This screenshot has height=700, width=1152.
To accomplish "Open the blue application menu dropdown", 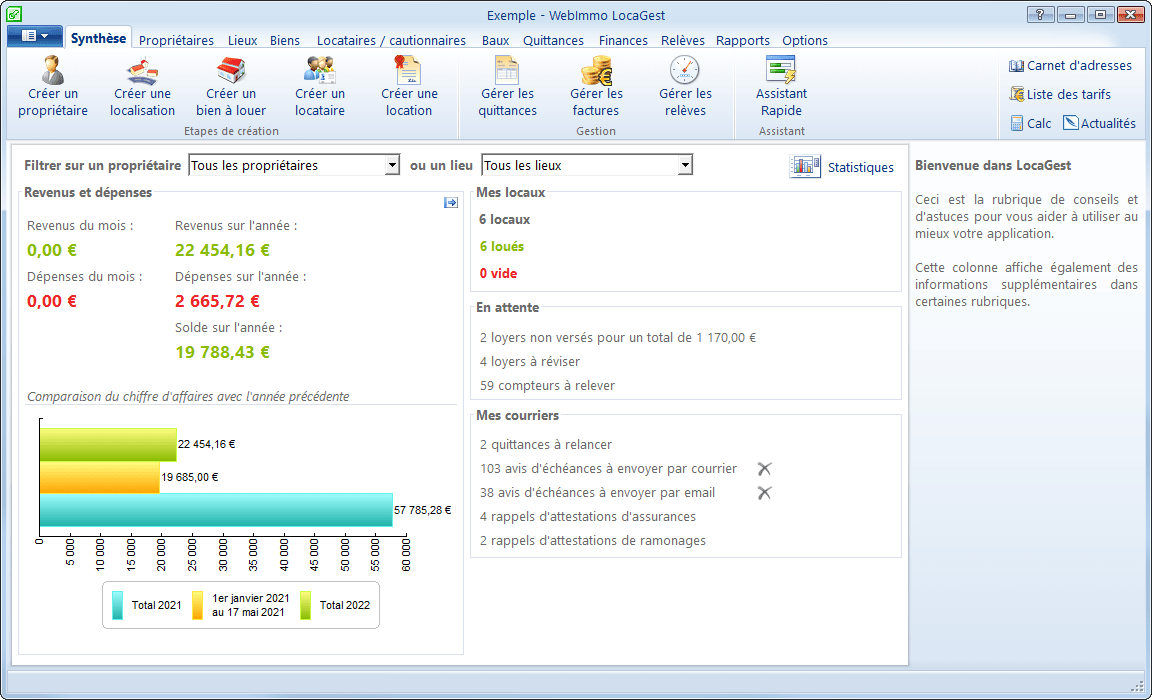I will tap(35, 36).
